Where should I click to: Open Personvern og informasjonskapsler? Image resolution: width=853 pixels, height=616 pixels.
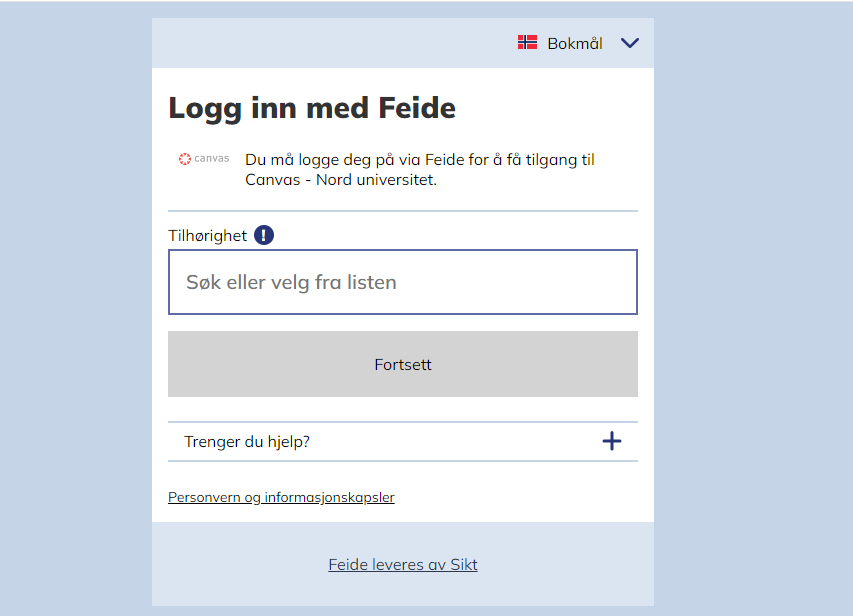281,497
